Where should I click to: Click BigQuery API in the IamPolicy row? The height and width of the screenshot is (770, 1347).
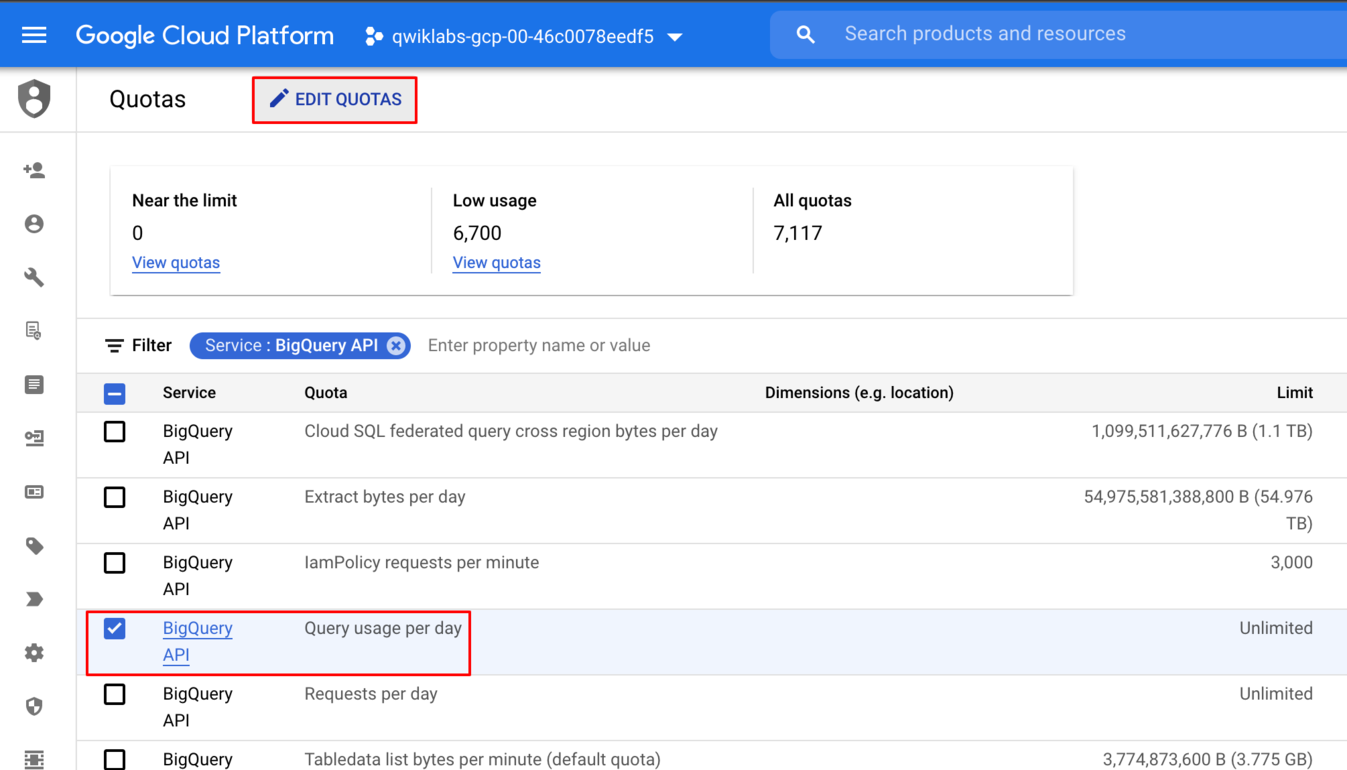(x=198, y=576)
